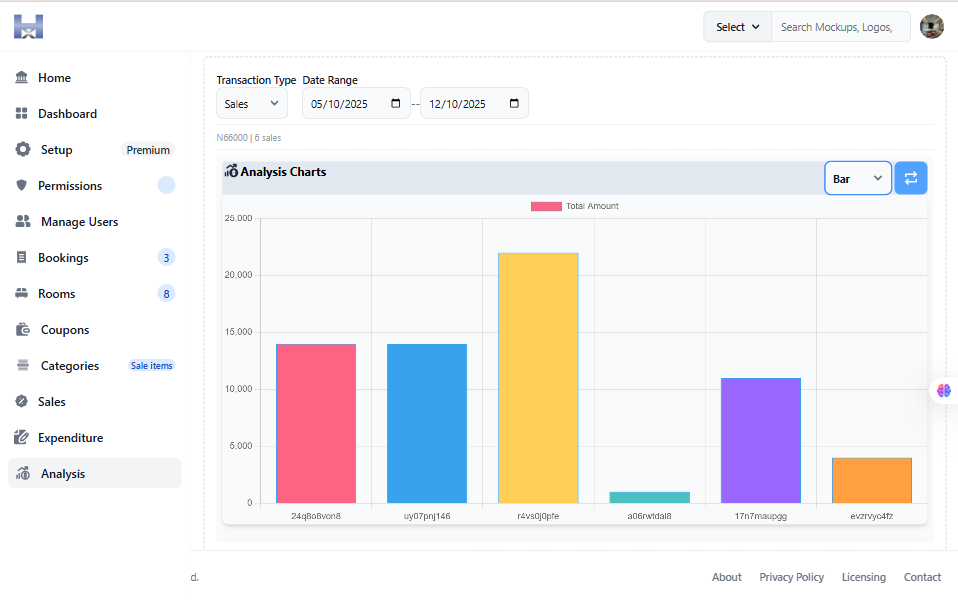Click the Setup gear icon

click(23, 150)
